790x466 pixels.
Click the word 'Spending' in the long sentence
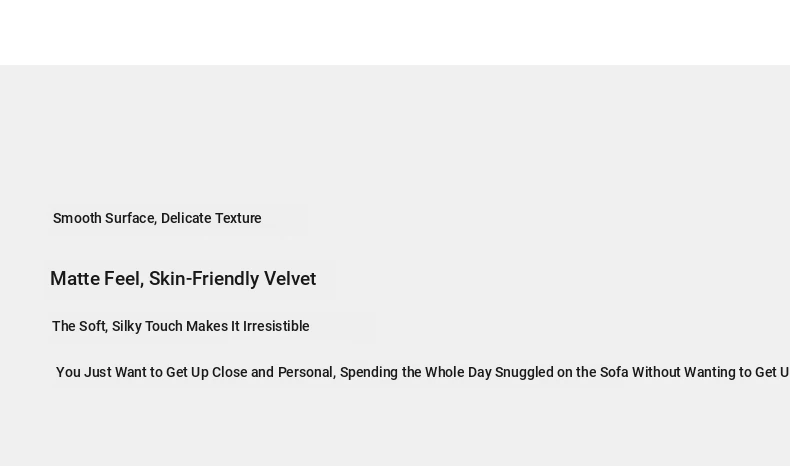click(x=369, y=372)
